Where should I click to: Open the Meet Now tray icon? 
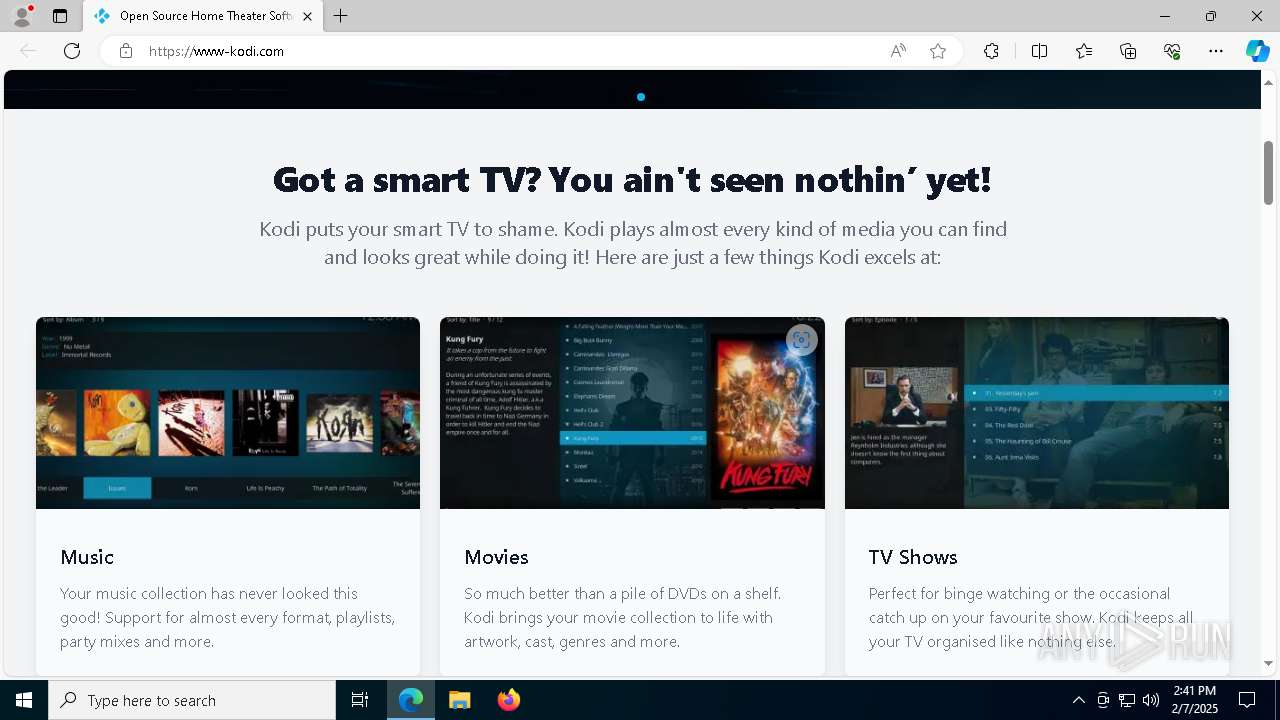click(1103, 700)
